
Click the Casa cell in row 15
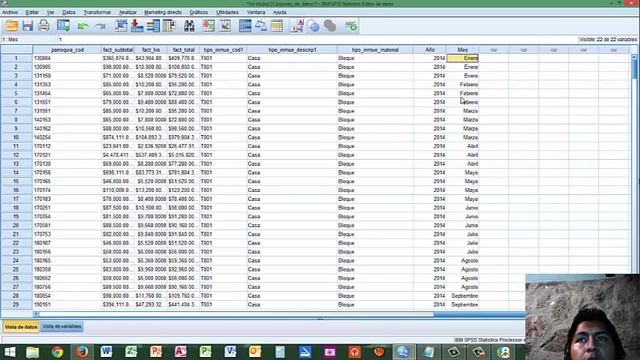coord(292,181)
